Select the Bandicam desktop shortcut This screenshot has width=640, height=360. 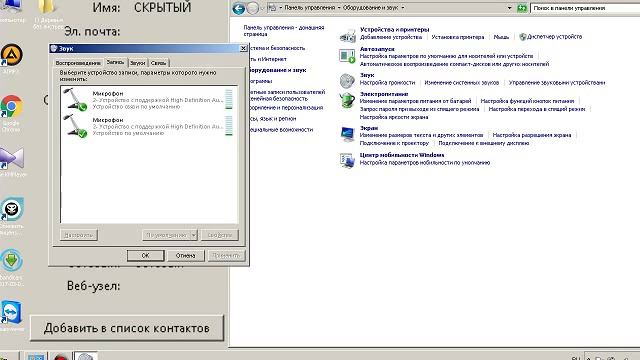click(x=11, y=267)
